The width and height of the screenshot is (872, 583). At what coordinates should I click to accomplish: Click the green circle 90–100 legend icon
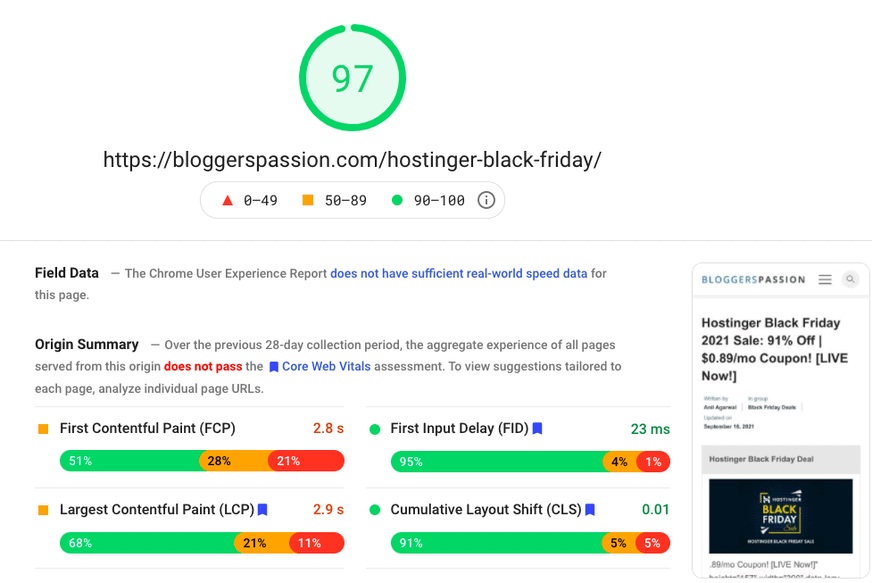tap(397, 200)
